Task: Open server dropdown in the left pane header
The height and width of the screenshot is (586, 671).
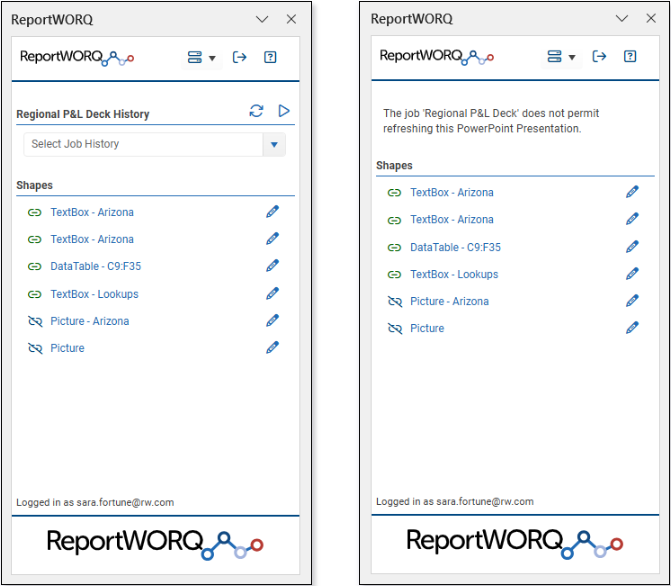Action: point(201,58)
